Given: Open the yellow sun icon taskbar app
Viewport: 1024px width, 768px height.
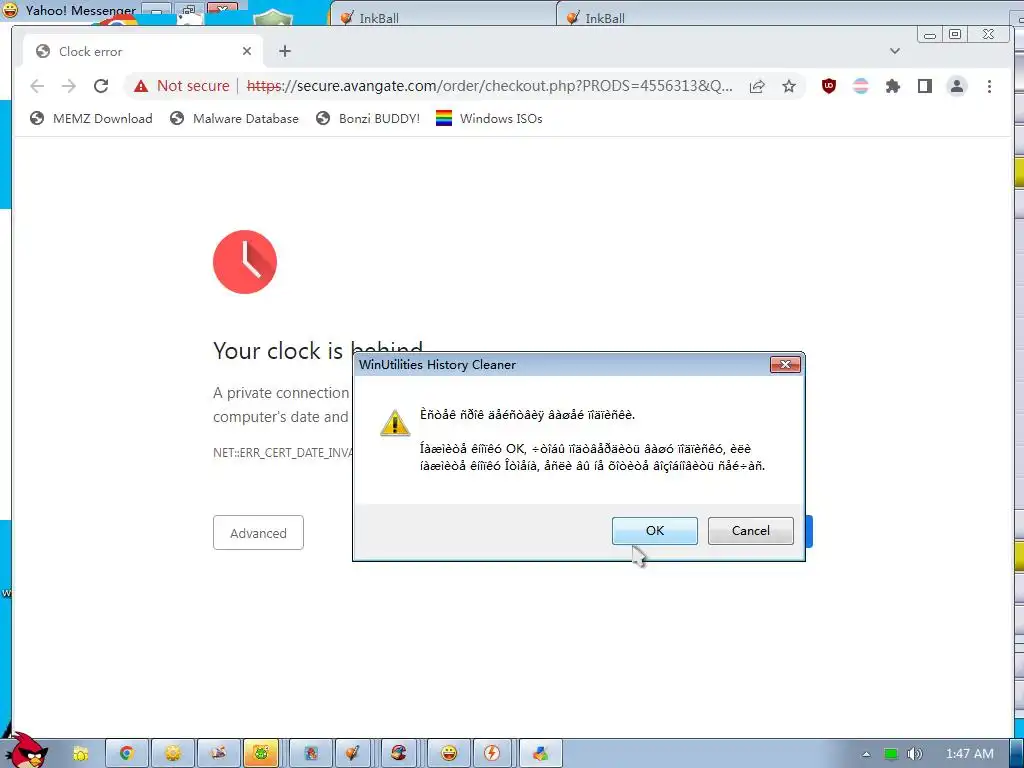Looking at the screenshot, I should pos(173,754).
